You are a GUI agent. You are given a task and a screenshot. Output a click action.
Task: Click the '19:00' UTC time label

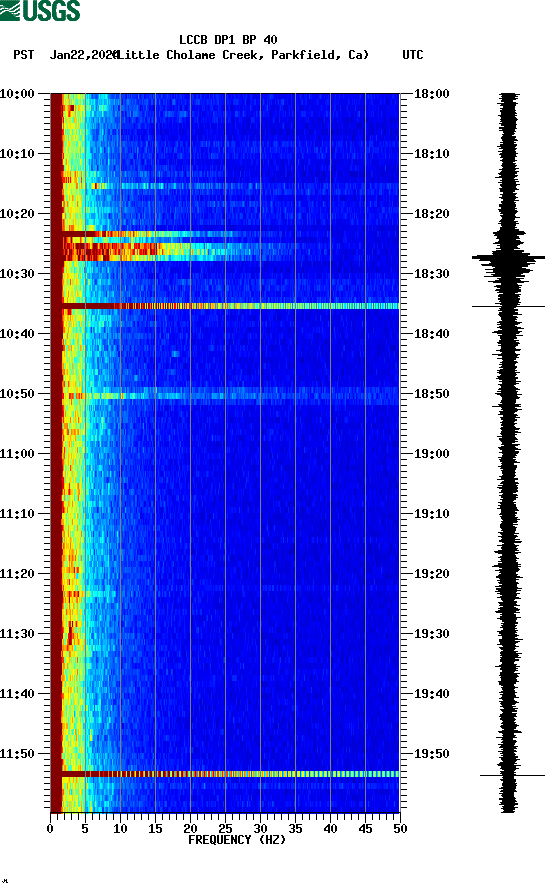(431, 453)
